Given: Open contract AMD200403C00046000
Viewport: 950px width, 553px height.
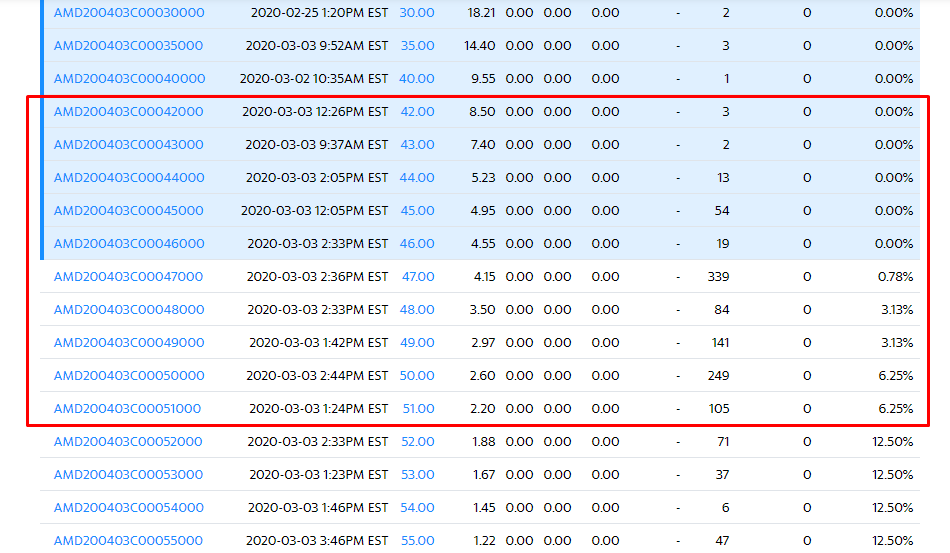Looking at the screenshot, I should click(129, 243).
